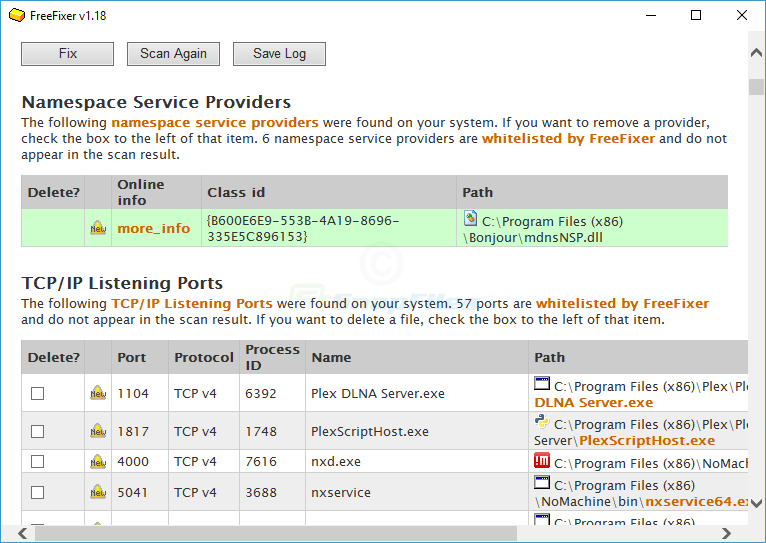The width and height of the screenshot is (766, 543).
Task: Open more_info link for Bonjour provider
Action: (153, 228)
